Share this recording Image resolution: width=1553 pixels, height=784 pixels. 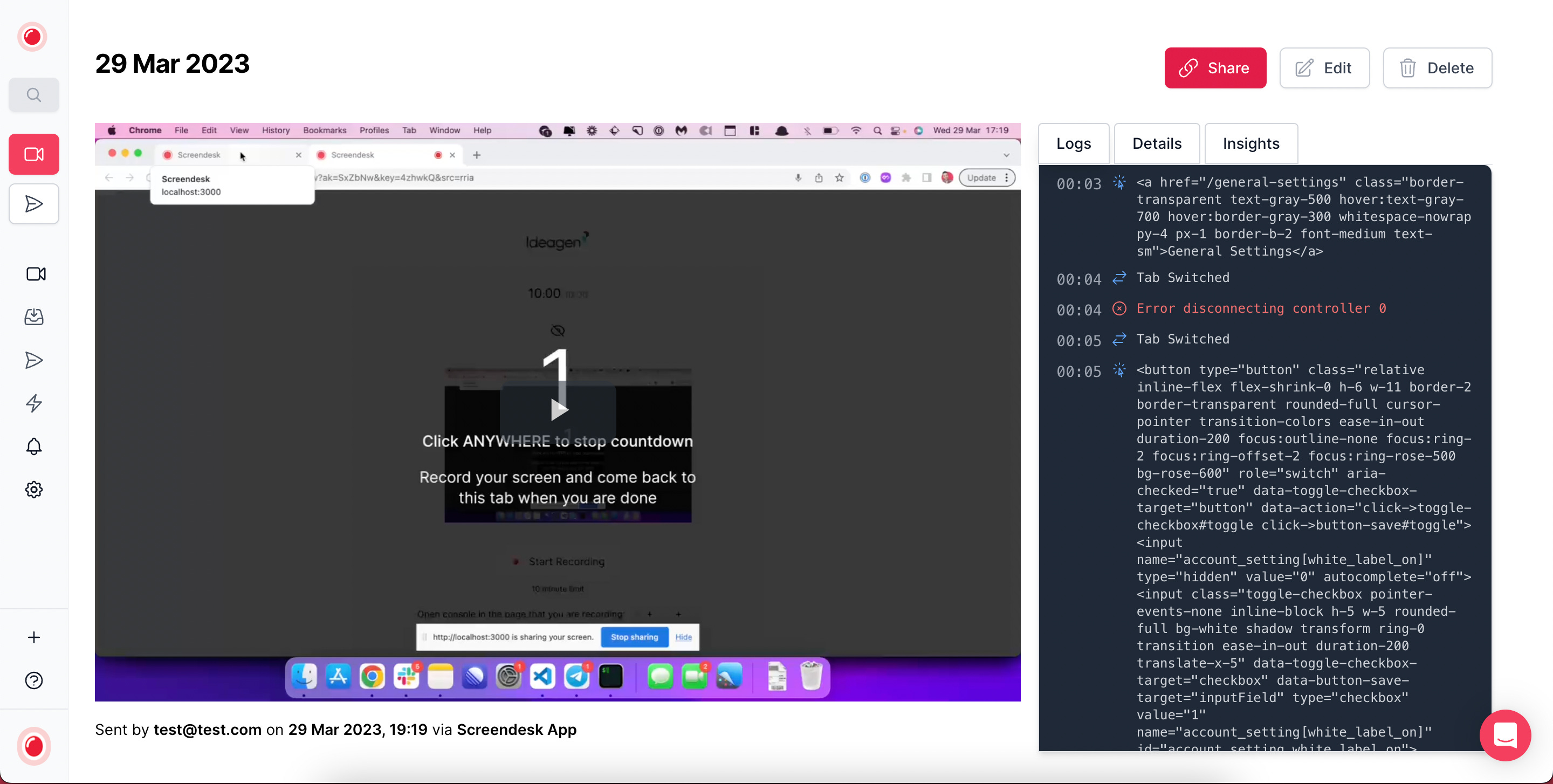click(1215, 68)
